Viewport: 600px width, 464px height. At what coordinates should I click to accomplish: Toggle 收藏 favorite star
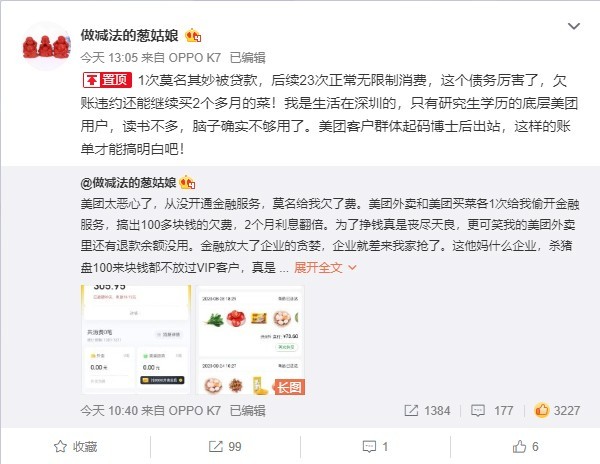coord(75,446)
